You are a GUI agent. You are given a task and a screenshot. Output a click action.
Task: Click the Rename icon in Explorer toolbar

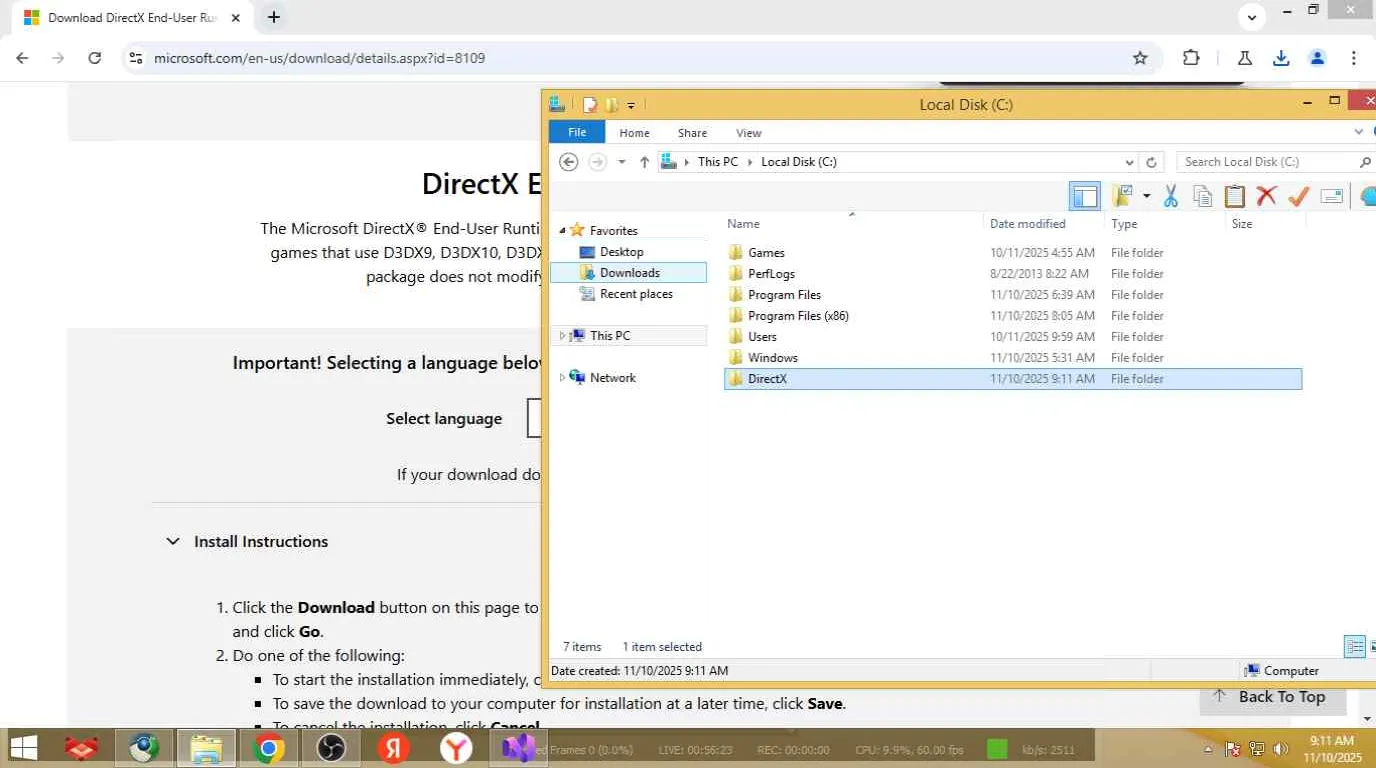tap(1331, 196)
